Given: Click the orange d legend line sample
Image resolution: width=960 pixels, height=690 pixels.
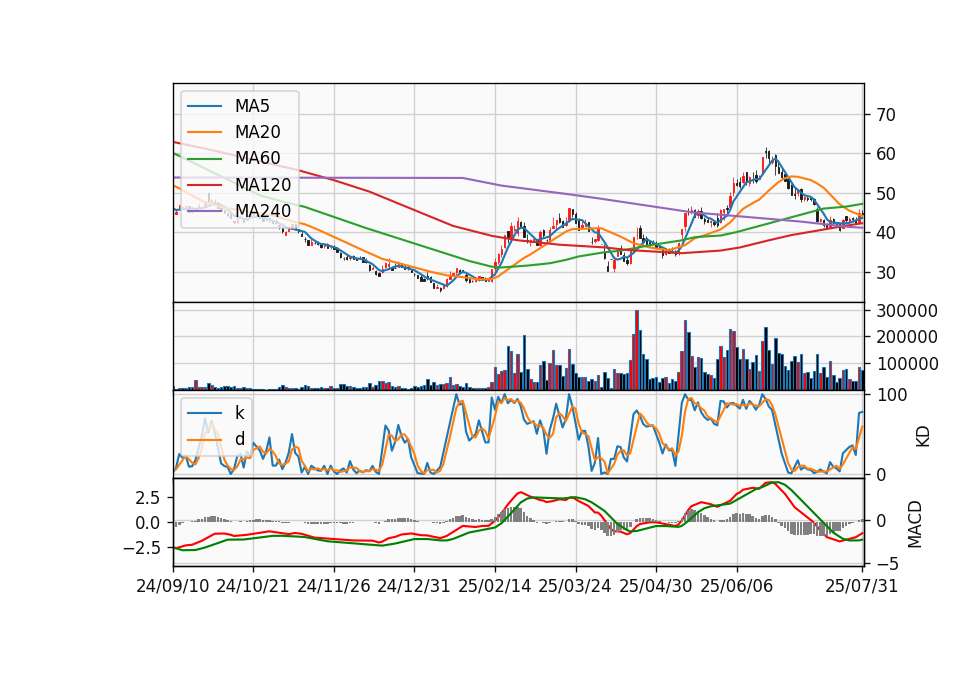Looking at the screenshot, I should (x=204, y=440).
